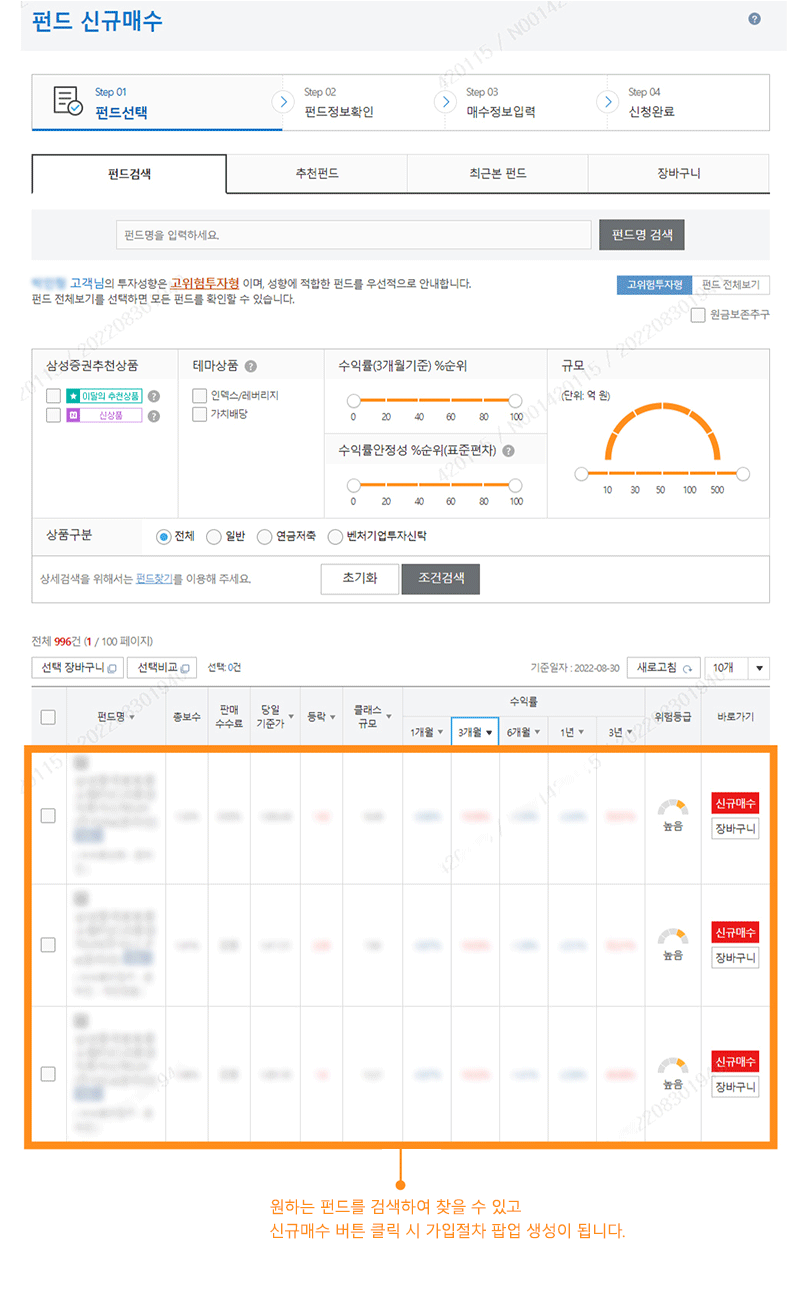800x1312 pixels.
Task: Click the risk gauge icon of second fund
Action: click(x=673, y=937)
